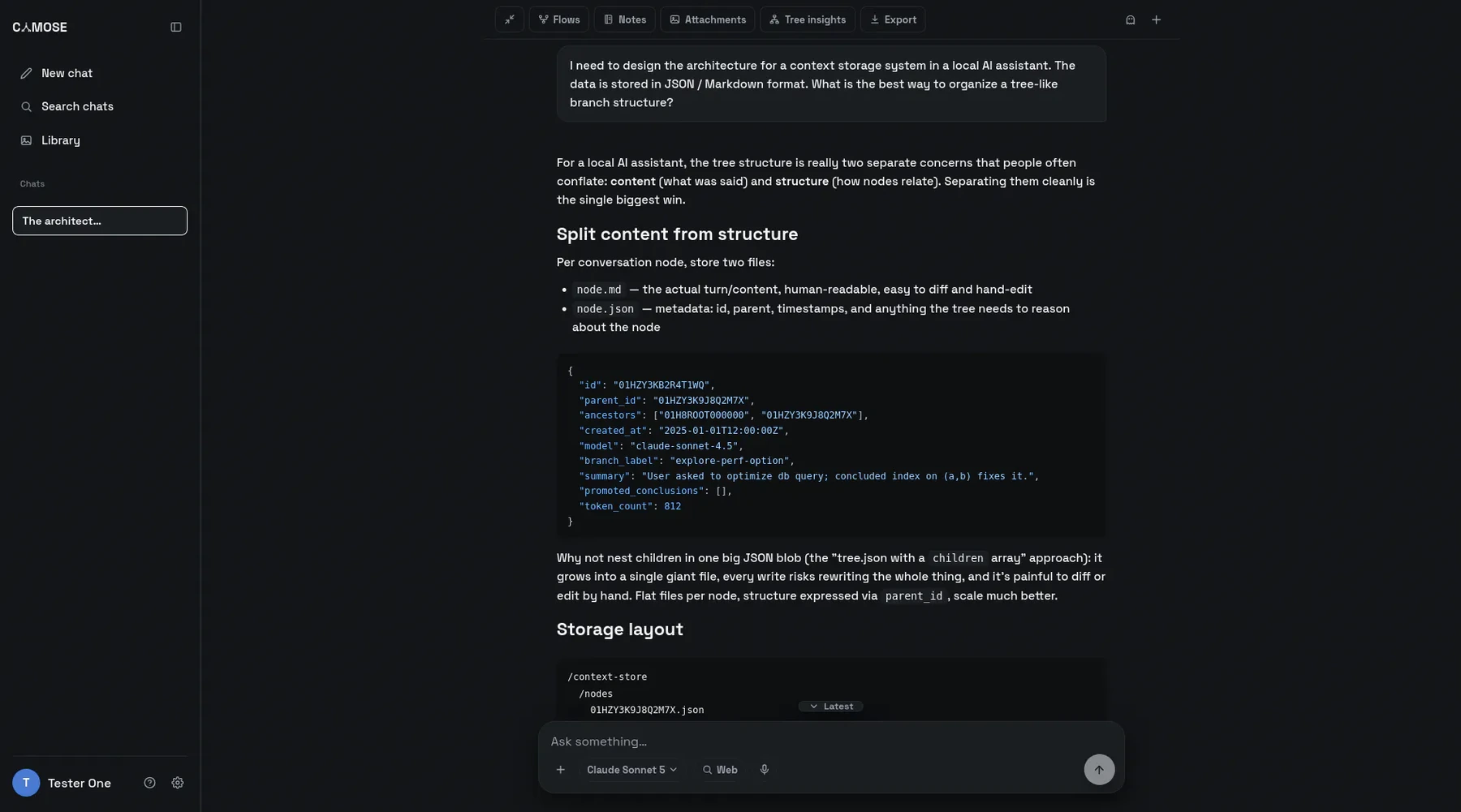Image resolution: width=1461 pixels, height=812 pixels.
Task: Click the Export button
Action: point(893,19)
